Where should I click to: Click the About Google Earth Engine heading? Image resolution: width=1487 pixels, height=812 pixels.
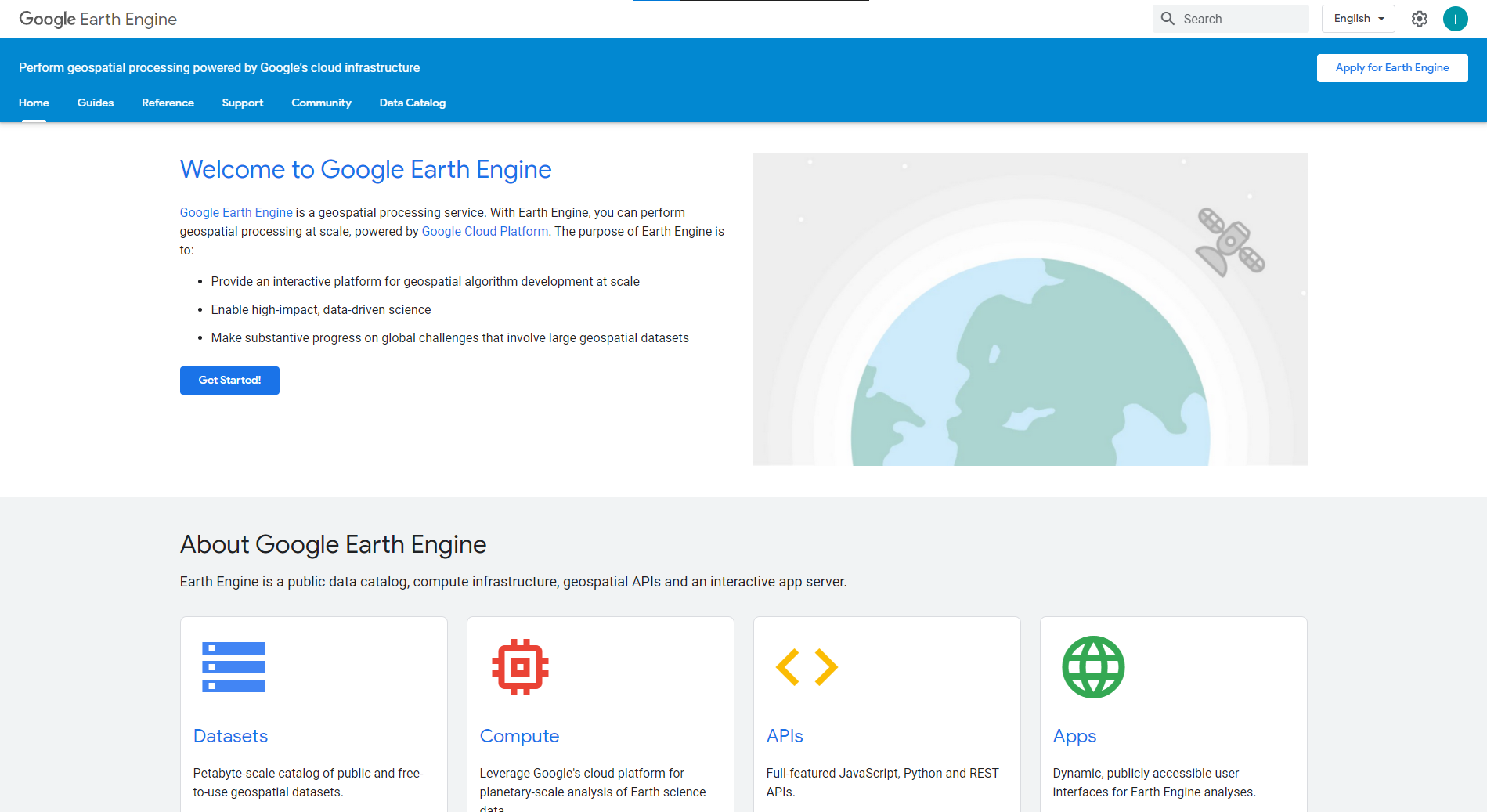coord(334,544)
